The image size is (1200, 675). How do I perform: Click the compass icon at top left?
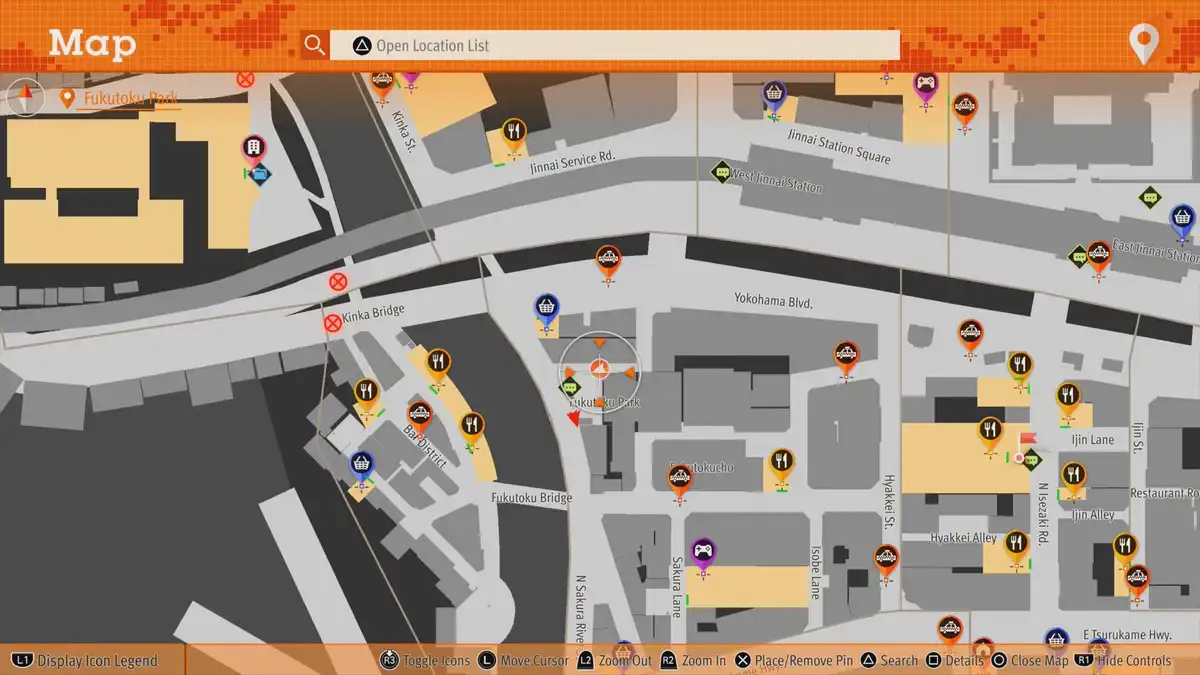25,98
